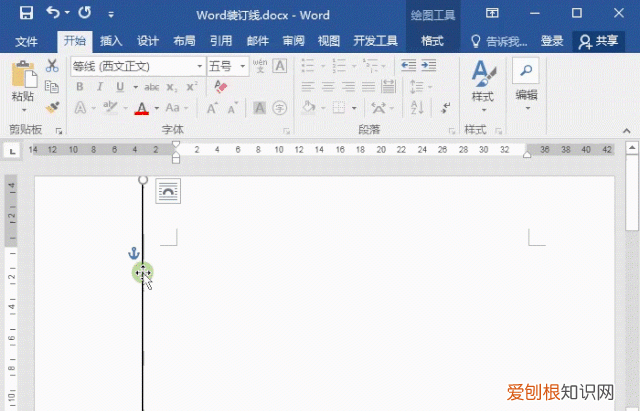Open the phonetic guide (wén) tool
The height and width of the screenshot is (411, 640).
[260, 65]
